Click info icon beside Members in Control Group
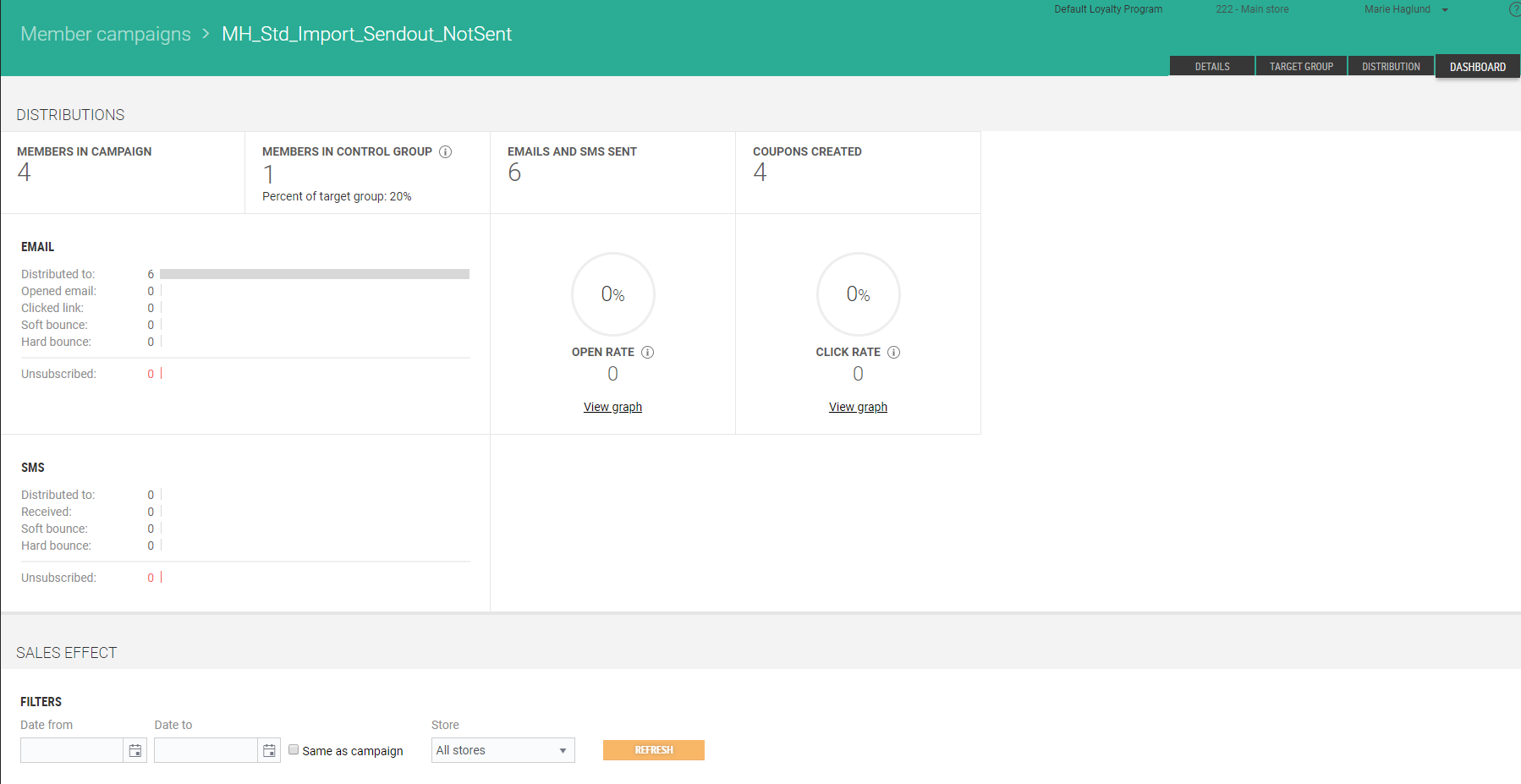1521x784 pixels. pos(445,152)
